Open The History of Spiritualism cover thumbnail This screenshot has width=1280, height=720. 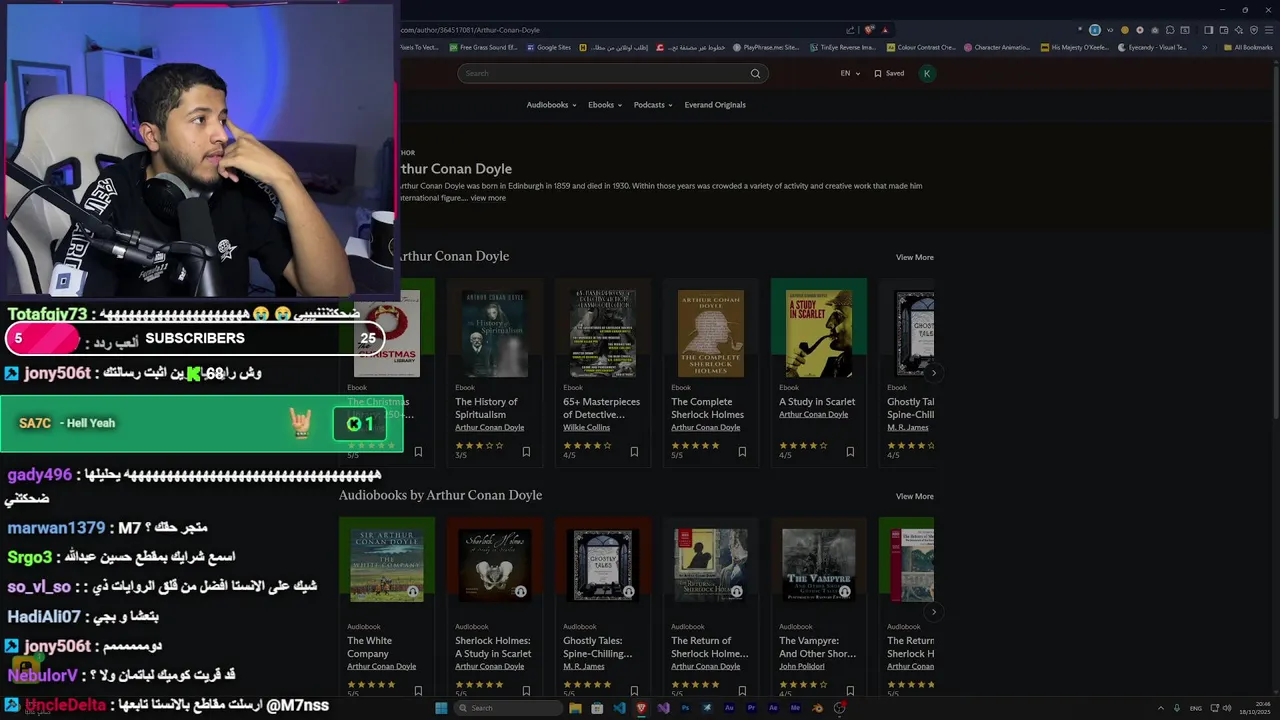pos(495,333)
